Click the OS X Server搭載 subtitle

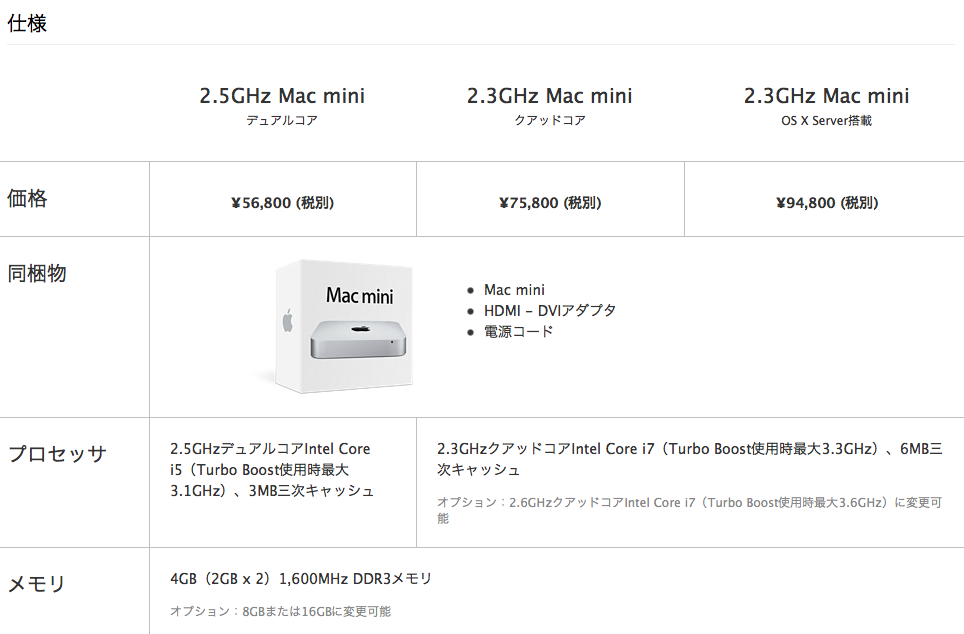click(x=826, y=120)
